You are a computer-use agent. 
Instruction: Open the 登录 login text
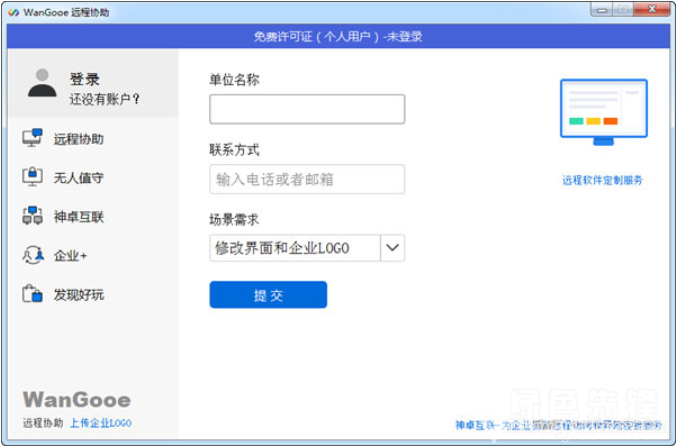click(85, 79)
